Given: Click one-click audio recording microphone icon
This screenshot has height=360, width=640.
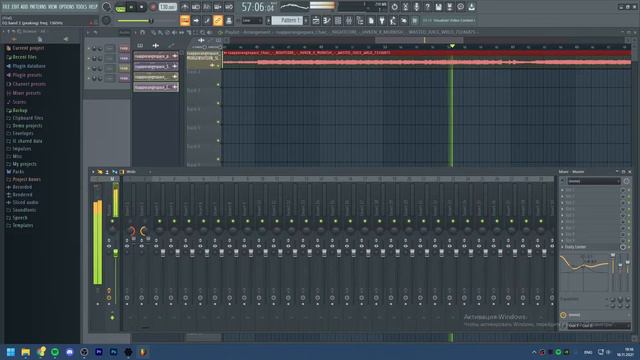Looking at the screenshot, I should (416, 7).
